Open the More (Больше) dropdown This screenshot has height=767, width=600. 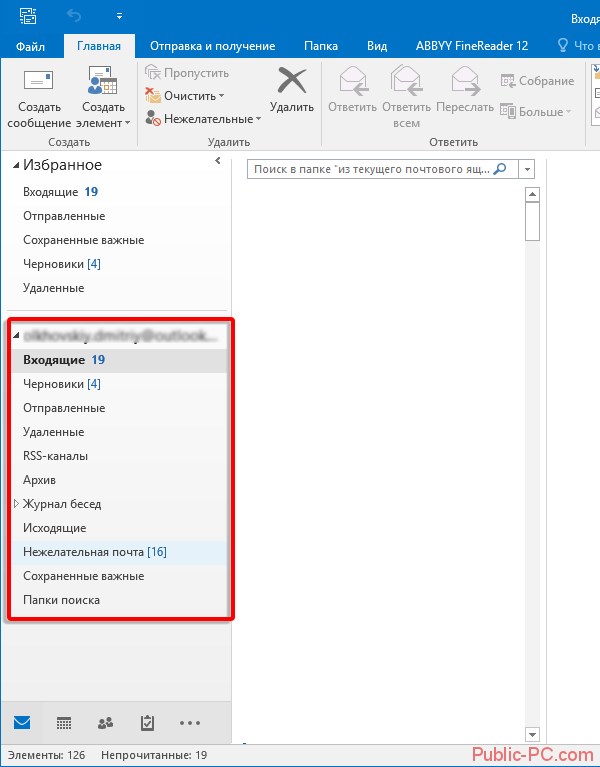[x=536, y=112]
